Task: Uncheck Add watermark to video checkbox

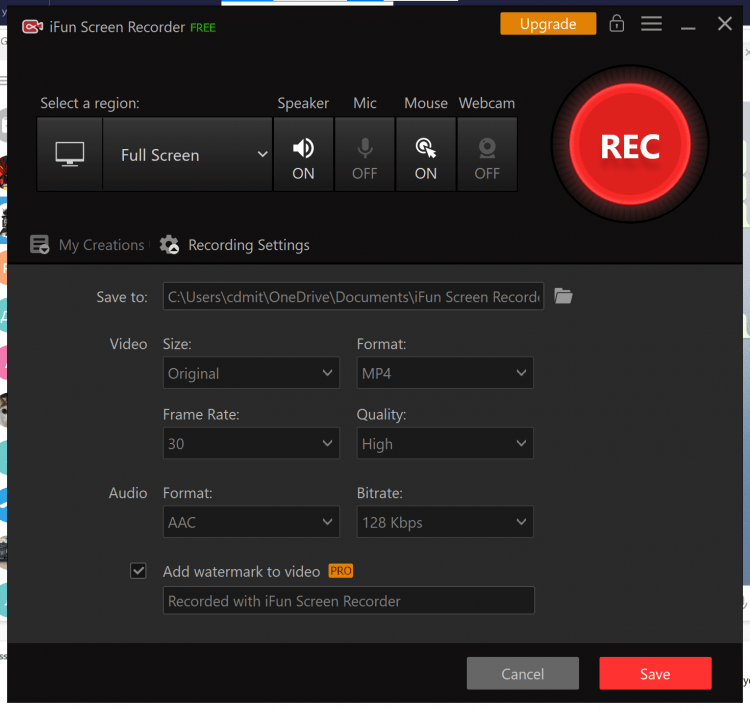Action: click(138, 571)
